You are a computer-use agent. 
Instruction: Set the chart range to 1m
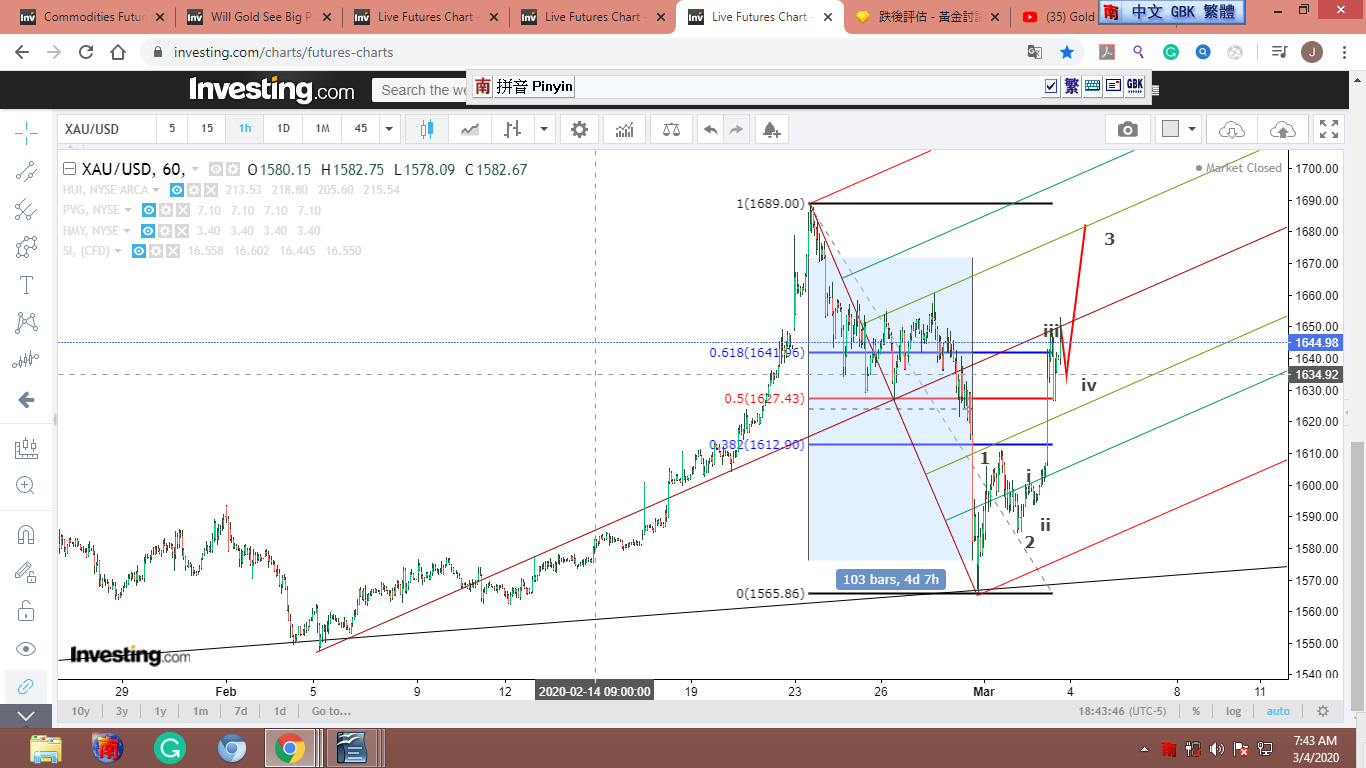(200, 711)
